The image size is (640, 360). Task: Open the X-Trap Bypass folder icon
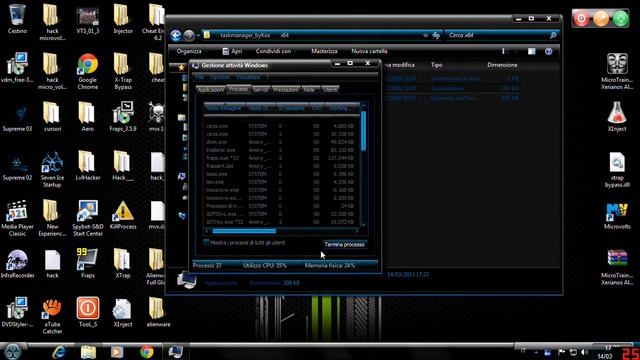click(x=123, y=71)
